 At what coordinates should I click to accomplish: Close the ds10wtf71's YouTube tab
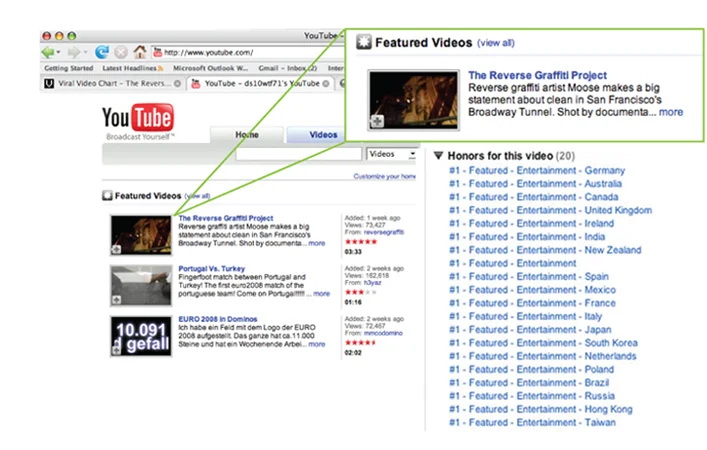(326, 83)
